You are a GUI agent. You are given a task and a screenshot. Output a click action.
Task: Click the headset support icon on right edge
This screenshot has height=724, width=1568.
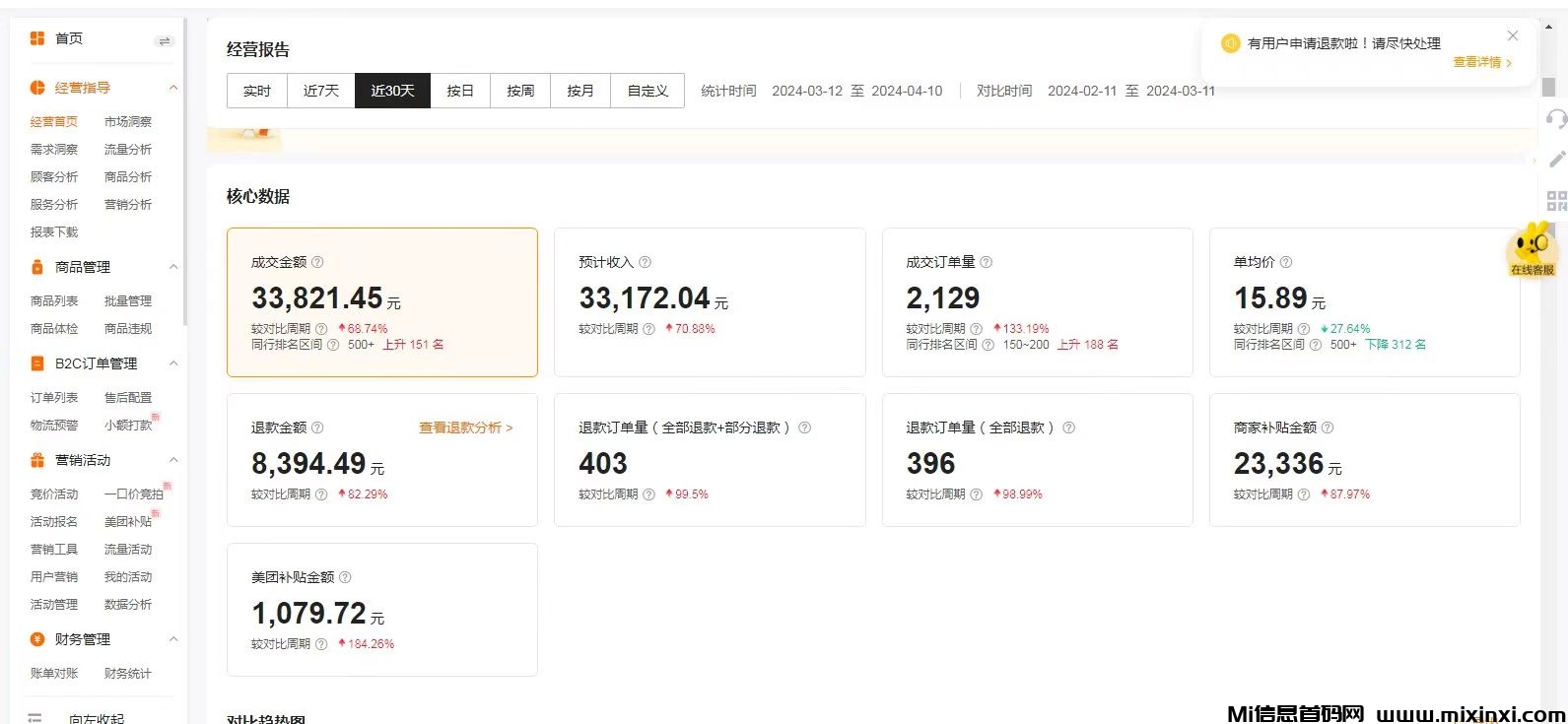pos(1556,119)
